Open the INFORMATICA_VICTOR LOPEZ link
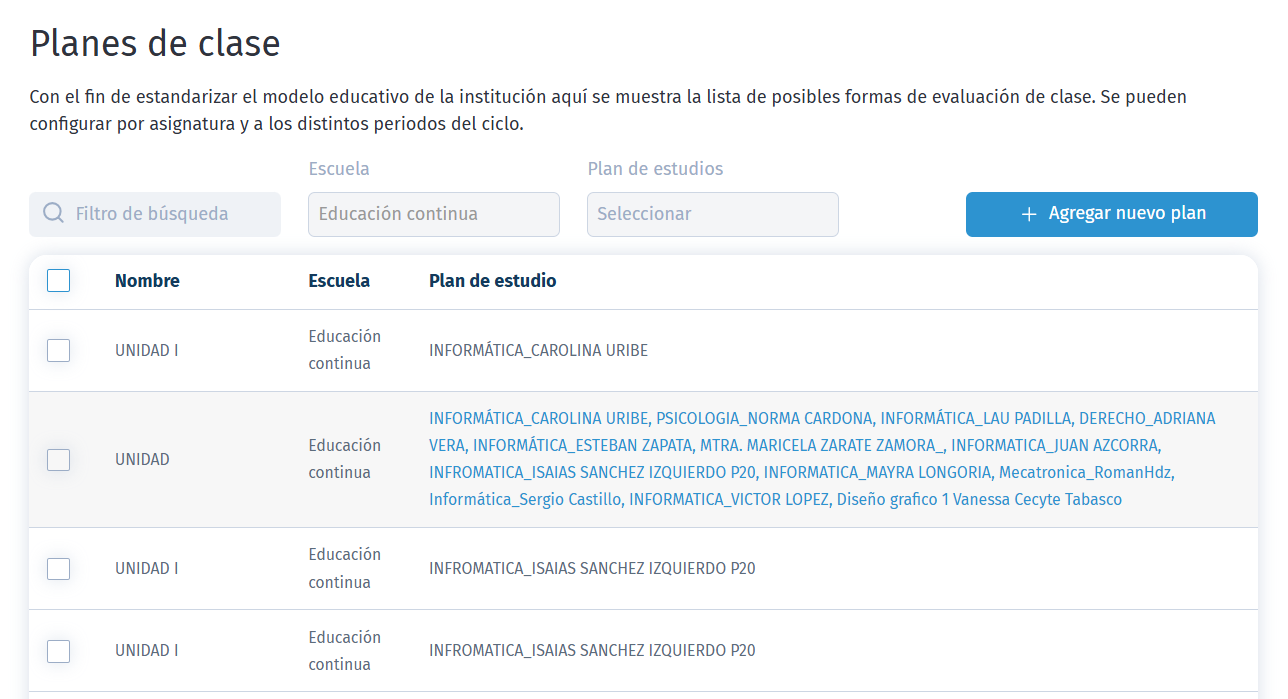Screen dimensions: 1288x699 (x=730, y=499)
